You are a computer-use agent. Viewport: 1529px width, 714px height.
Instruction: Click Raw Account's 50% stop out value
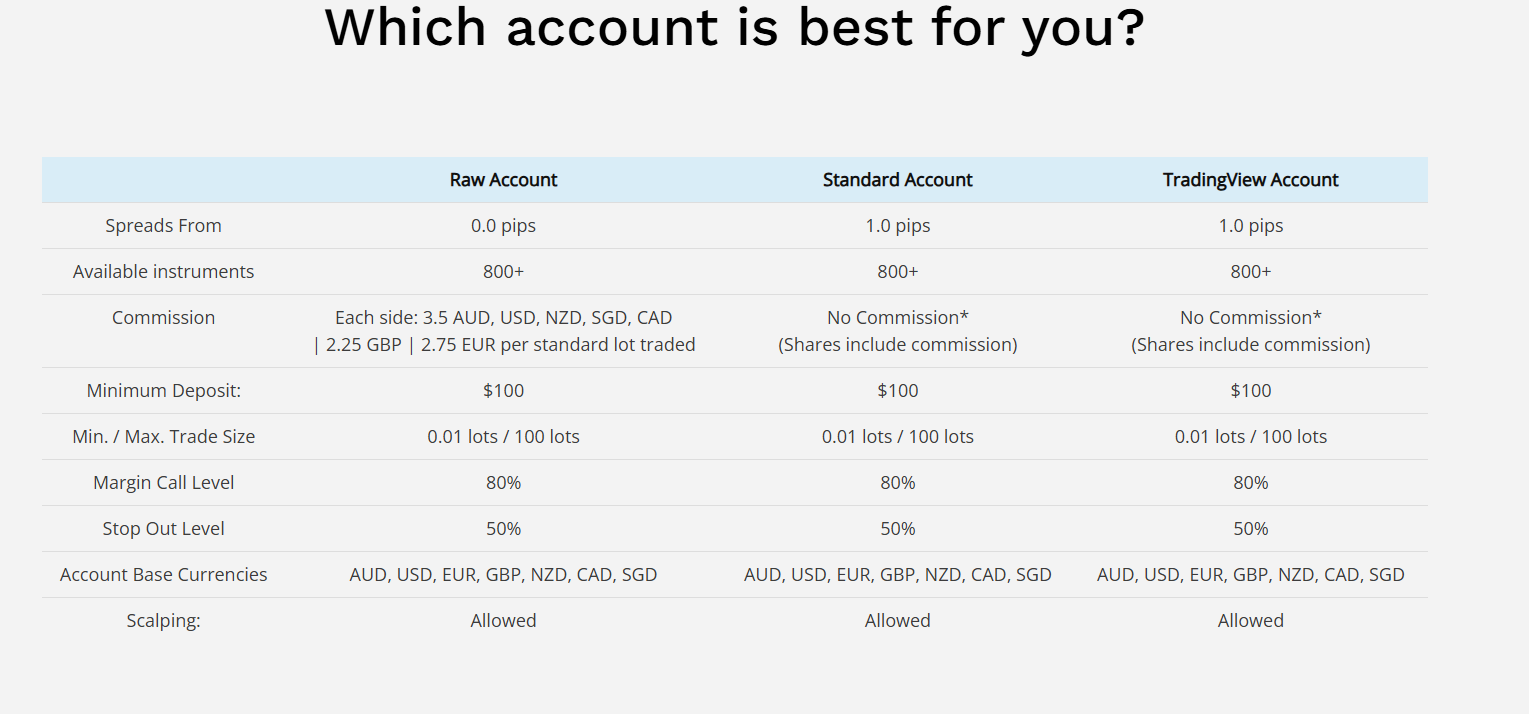503,529
